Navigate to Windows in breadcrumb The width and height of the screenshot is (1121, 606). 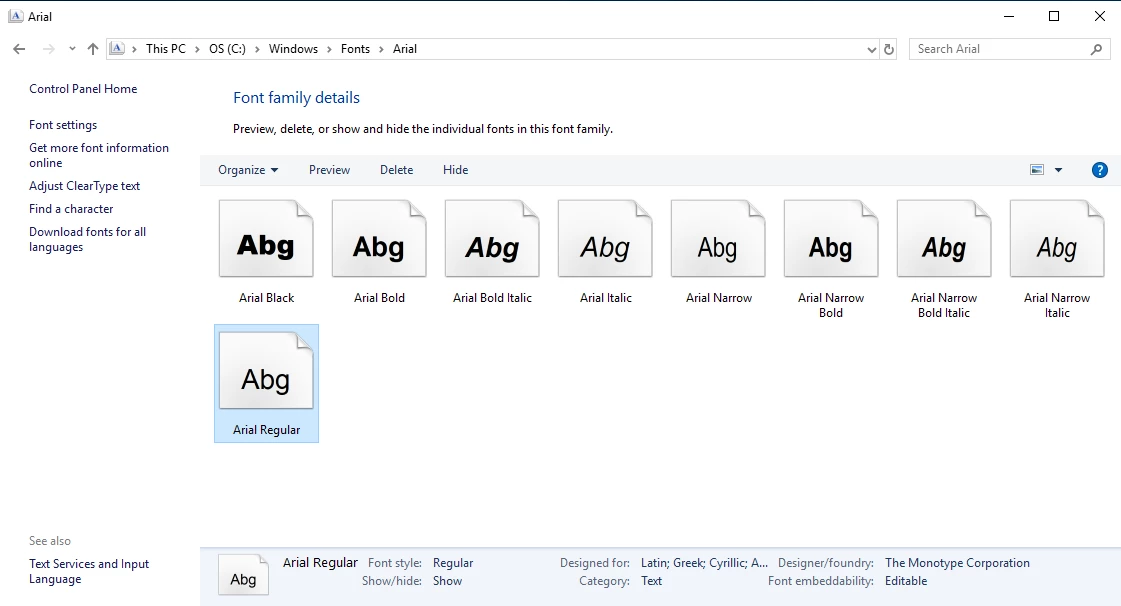coord(293,49)
